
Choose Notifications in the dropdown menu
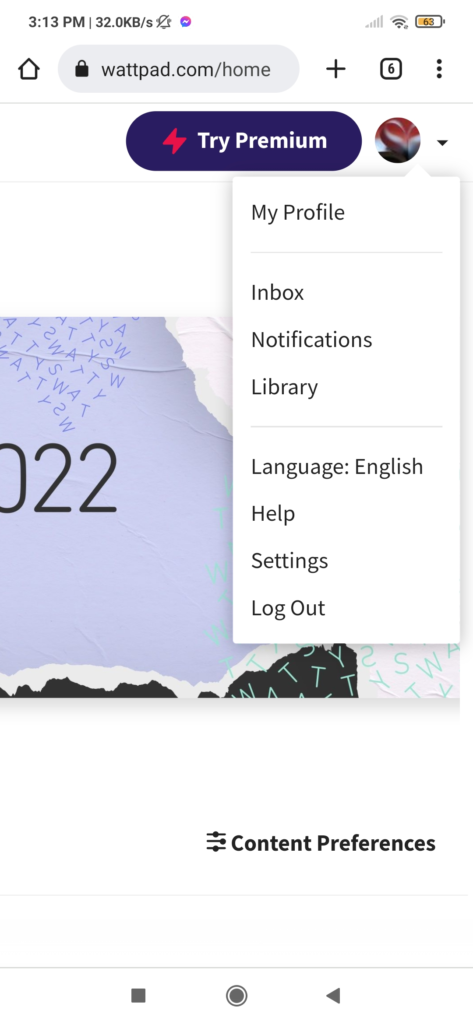coord(312,340)
